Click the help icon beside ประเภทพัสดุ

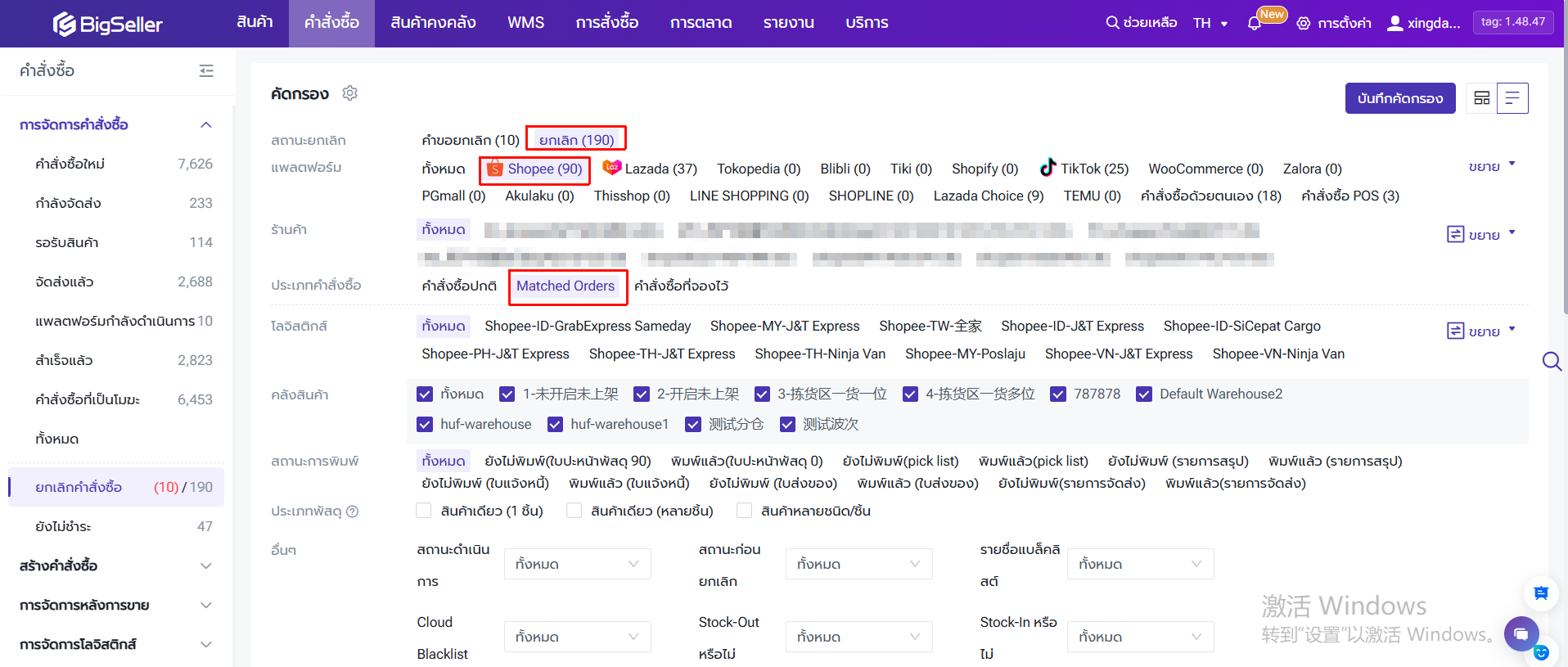(353, 512)
